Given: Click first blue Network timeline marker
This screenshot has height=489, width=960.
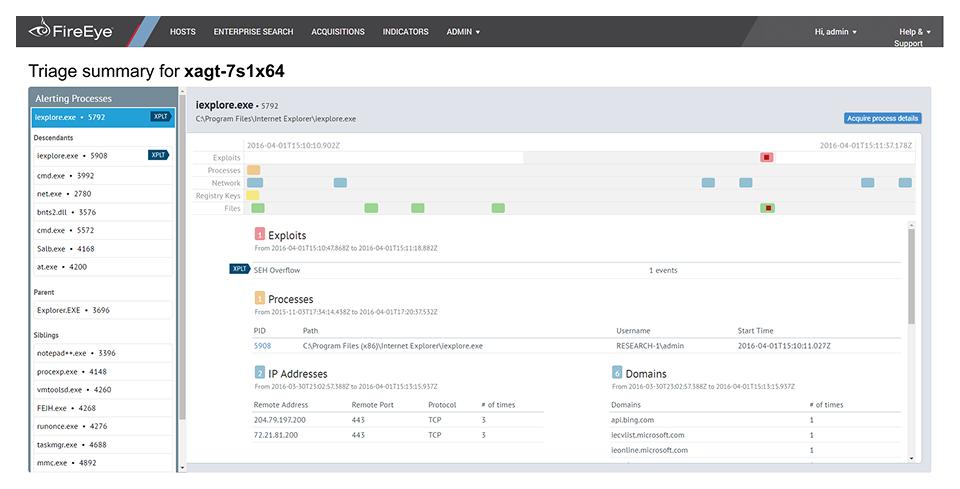Looking at the screenshot, I should pos(255,182).
